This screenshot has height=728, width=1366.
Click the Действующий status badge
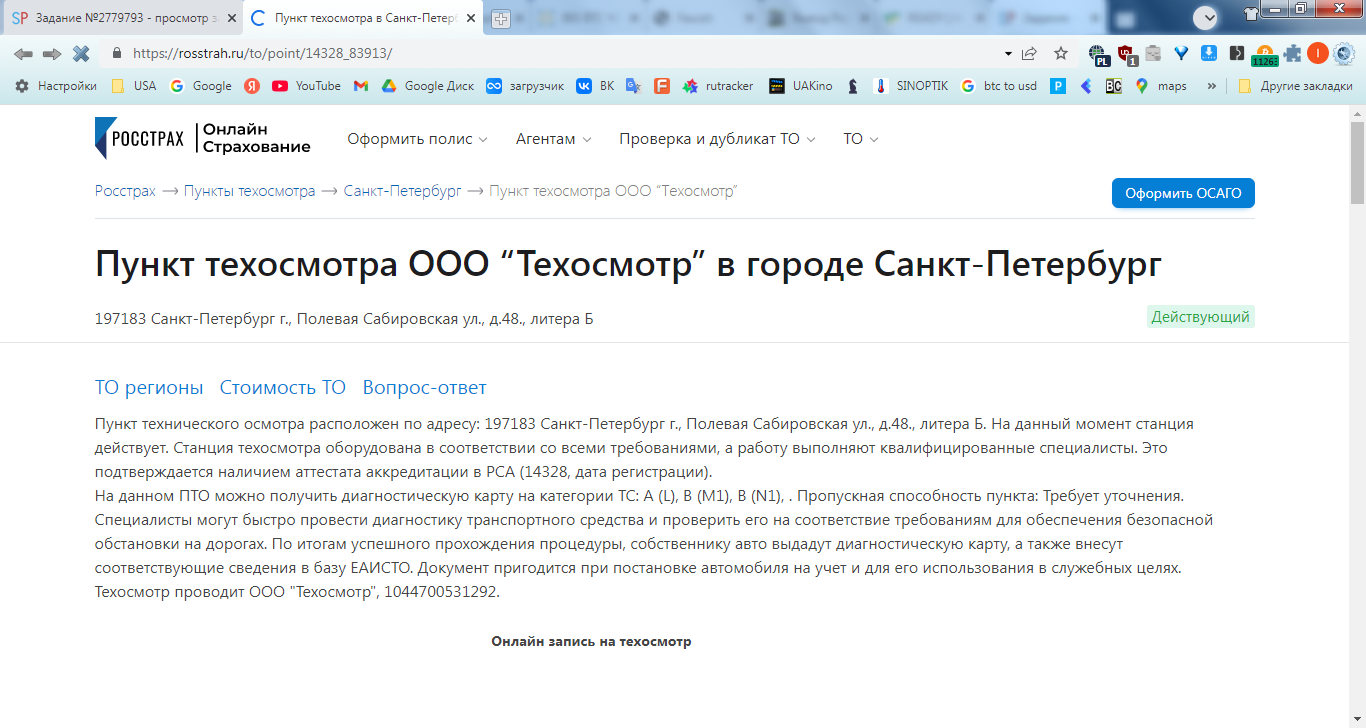click(1200, 317)
